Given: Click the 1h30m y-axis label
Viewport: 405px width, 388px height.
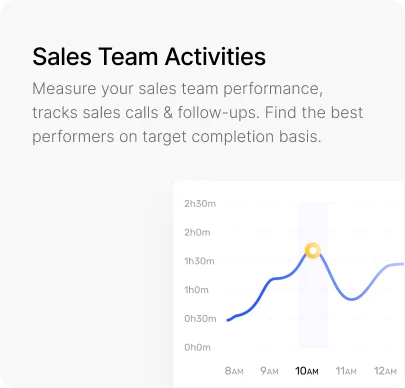Looking at the screenshot, I should pyautogui.click(x=199, y=261).
